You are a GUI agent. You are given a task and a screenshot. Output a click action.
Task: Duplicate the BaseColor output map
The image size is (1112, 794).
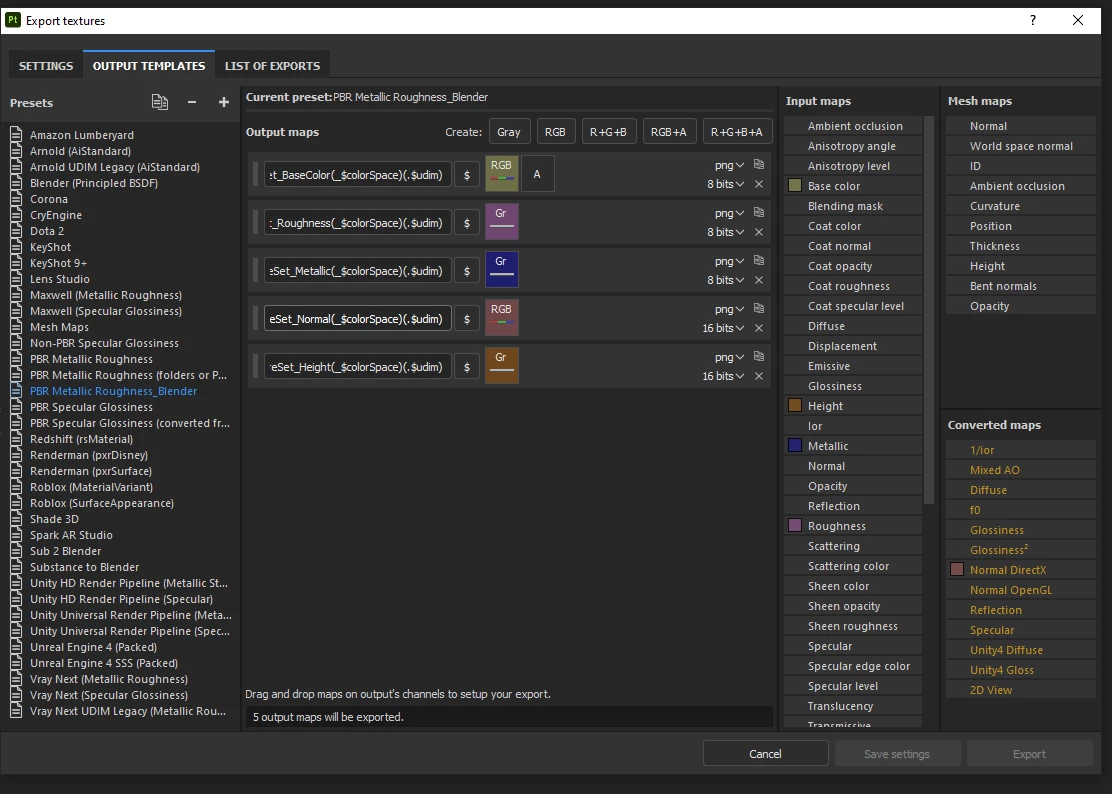[x=759, y=164]
